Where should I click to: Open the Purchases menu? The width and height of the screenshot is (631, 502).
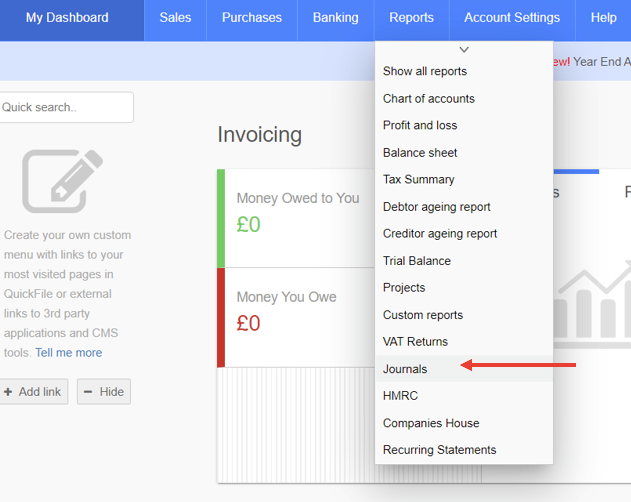pyautogui.click(x=252, y=18)
